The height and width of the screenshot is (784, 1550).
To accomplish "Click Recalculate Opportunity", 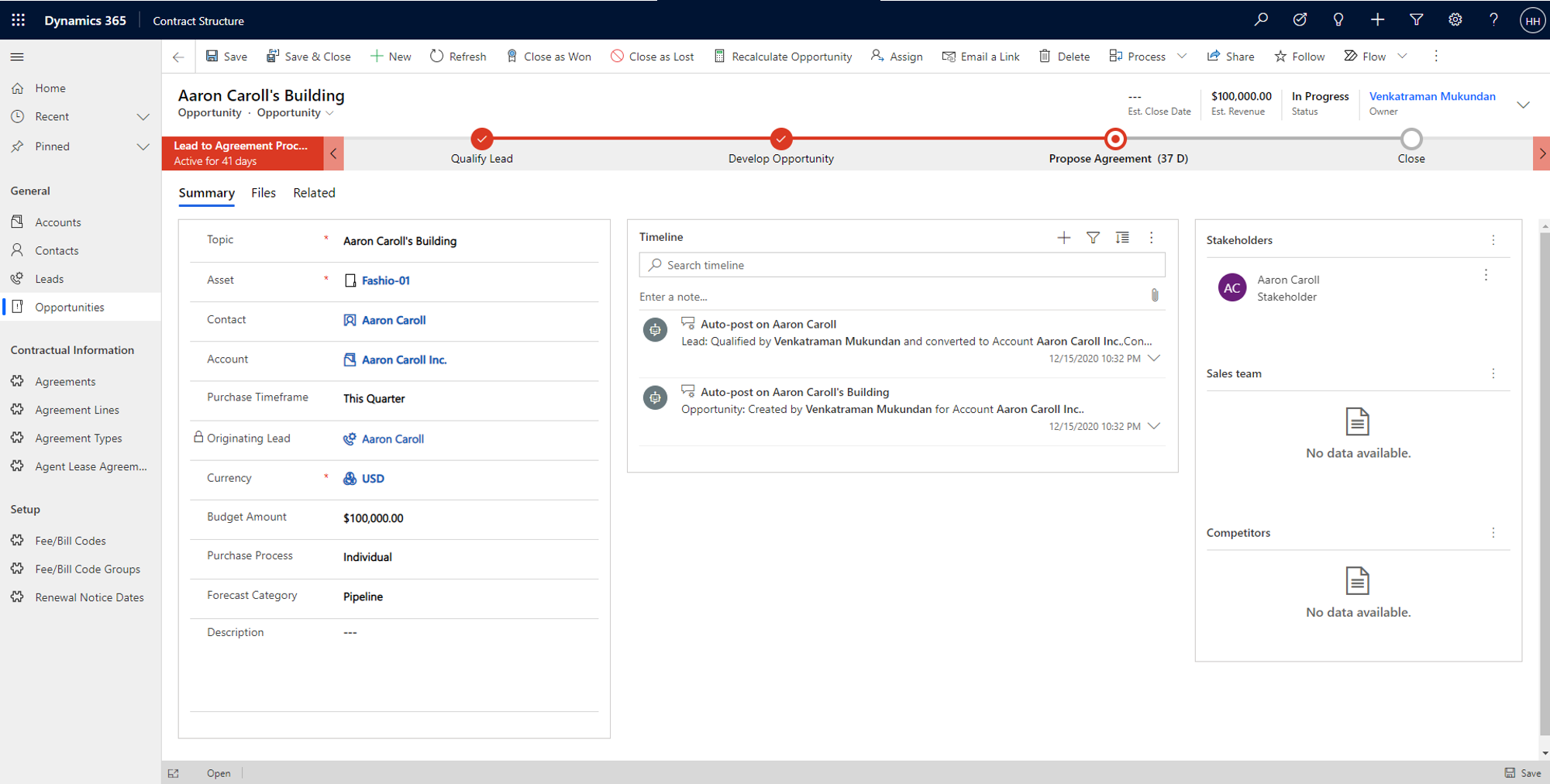I will [783, 57].
